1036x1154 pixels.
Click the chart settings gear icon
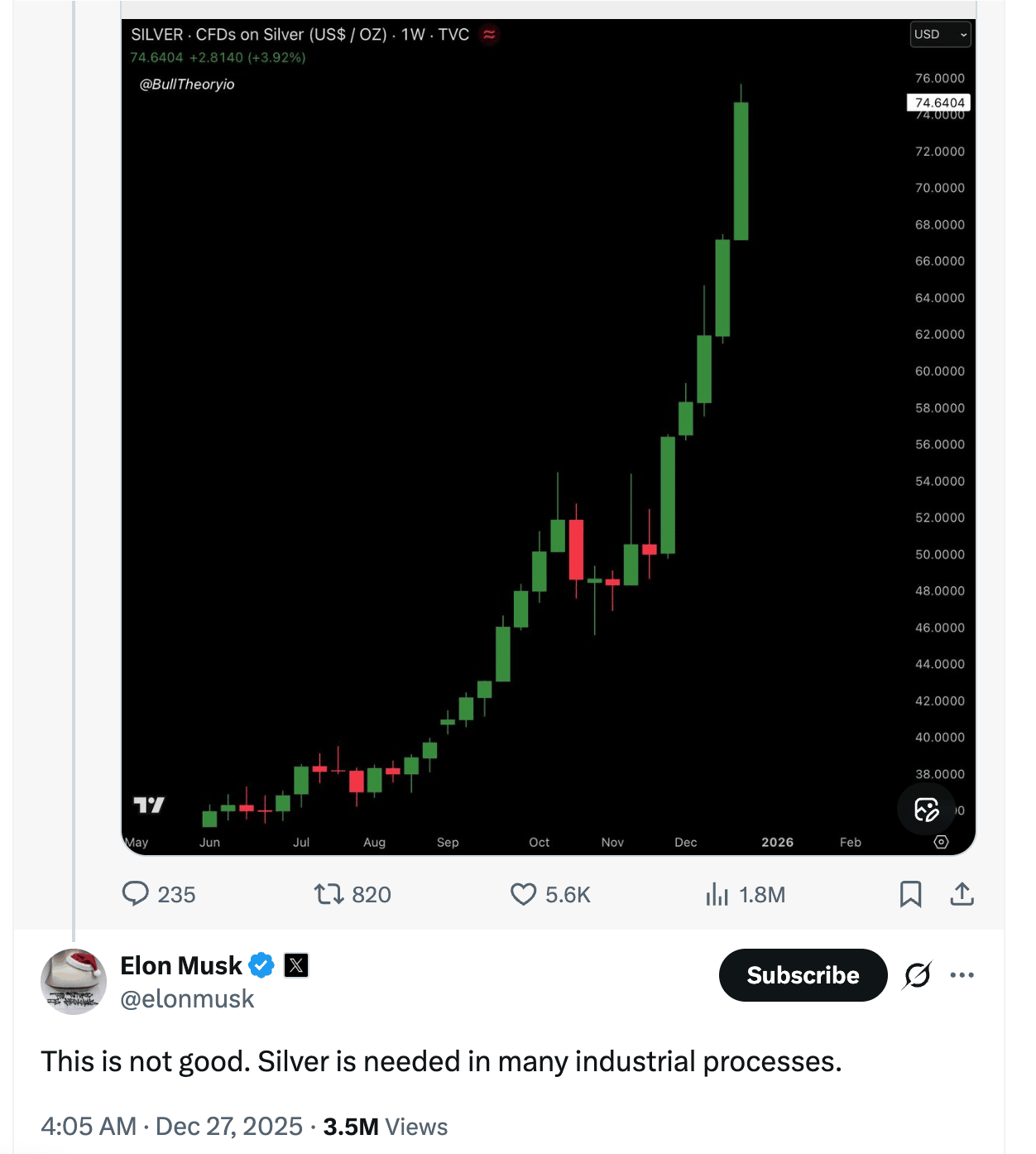[x=941, y=842]
